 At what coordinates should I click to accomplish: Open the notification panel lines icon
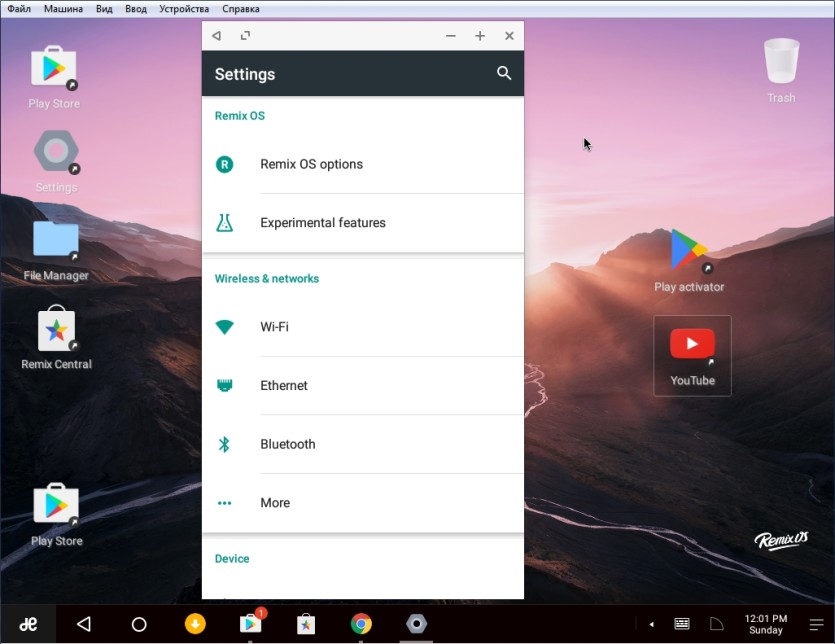pos(816,624)
